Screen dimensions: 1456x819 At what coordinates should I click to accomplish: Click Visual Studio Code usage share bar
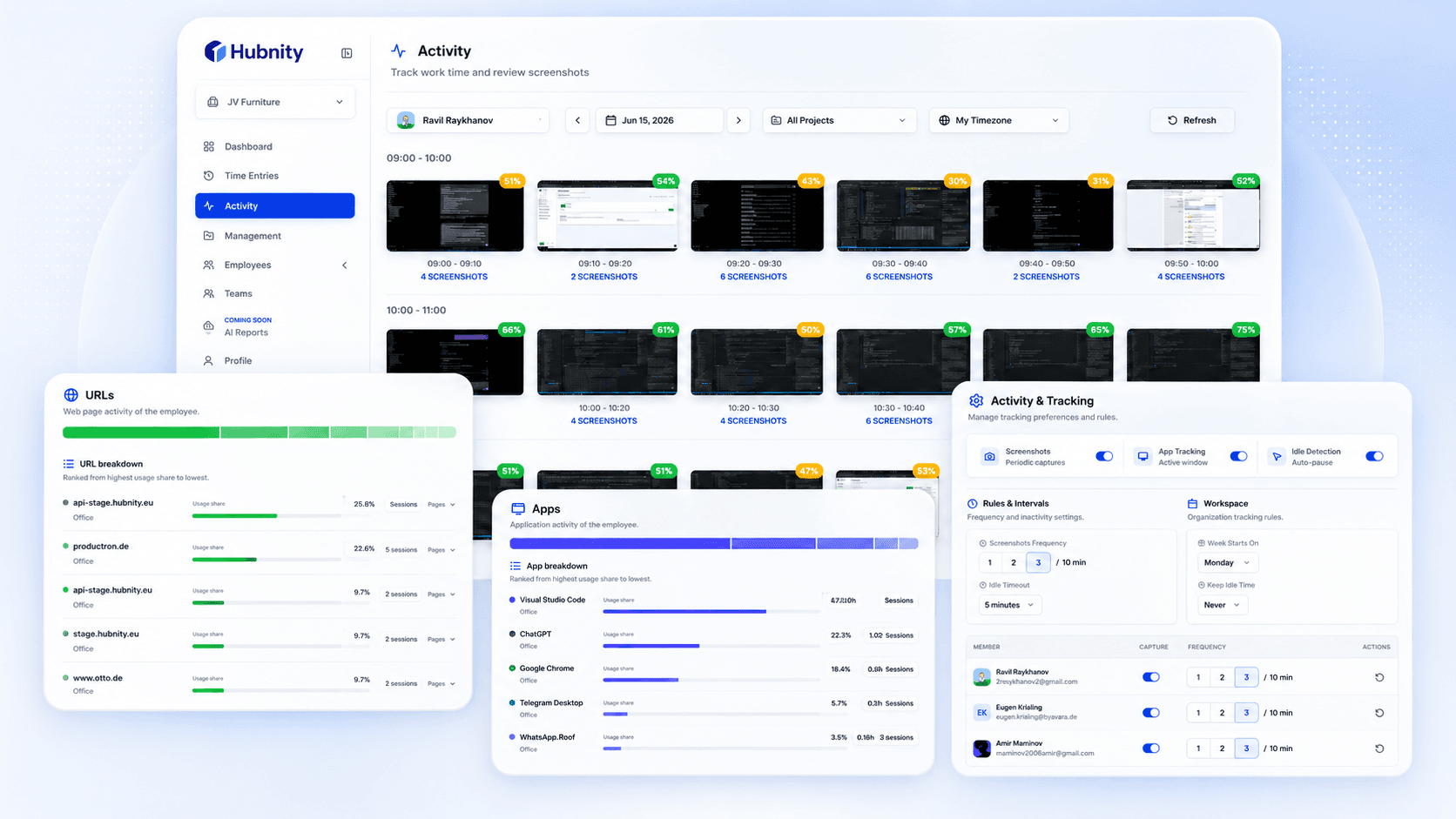(x=711, y=612)
